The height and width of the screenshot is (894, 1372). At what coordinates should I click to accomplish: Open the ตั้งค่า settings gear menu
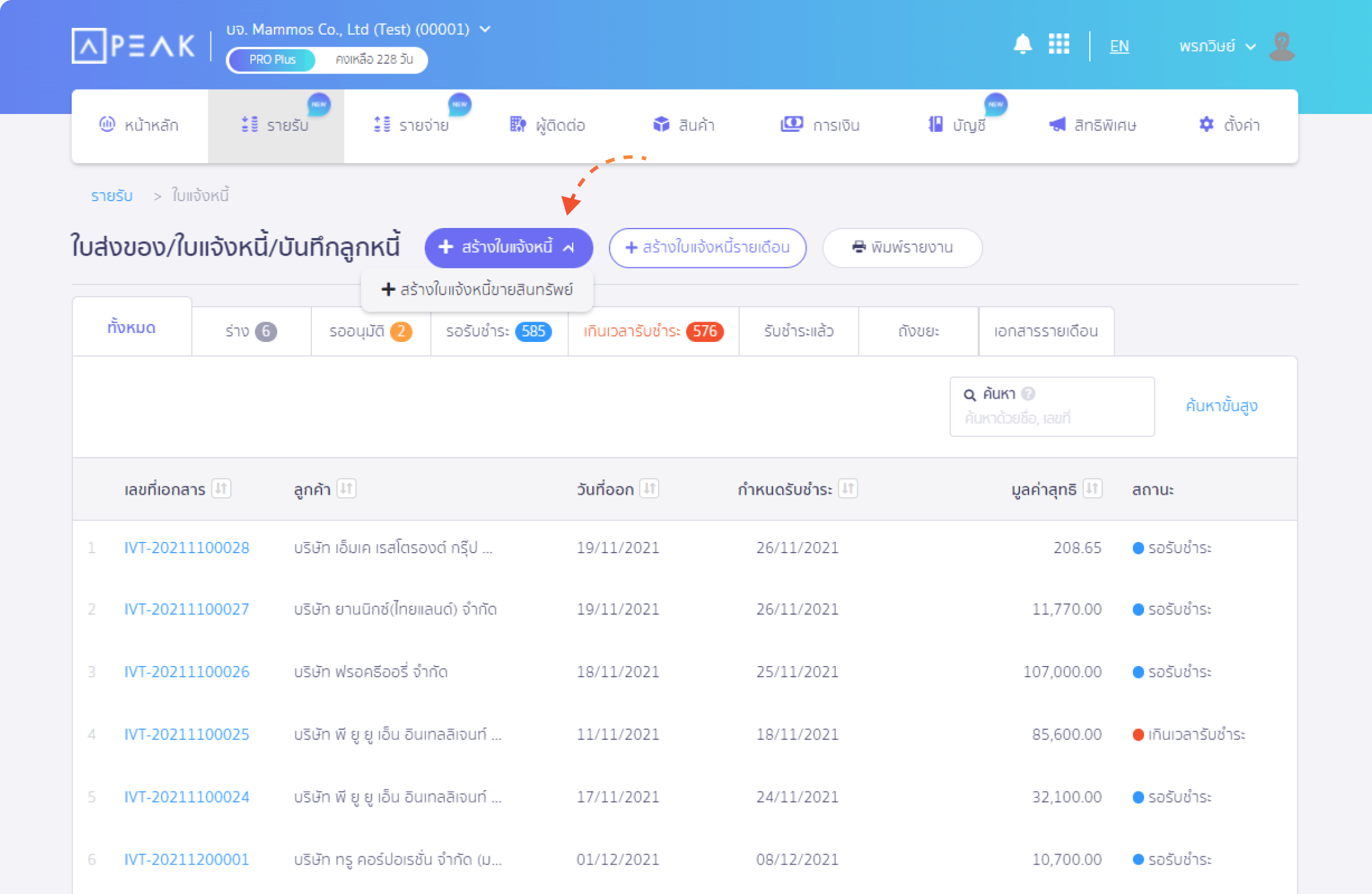pyautogui.click(x=1229, y=125)
